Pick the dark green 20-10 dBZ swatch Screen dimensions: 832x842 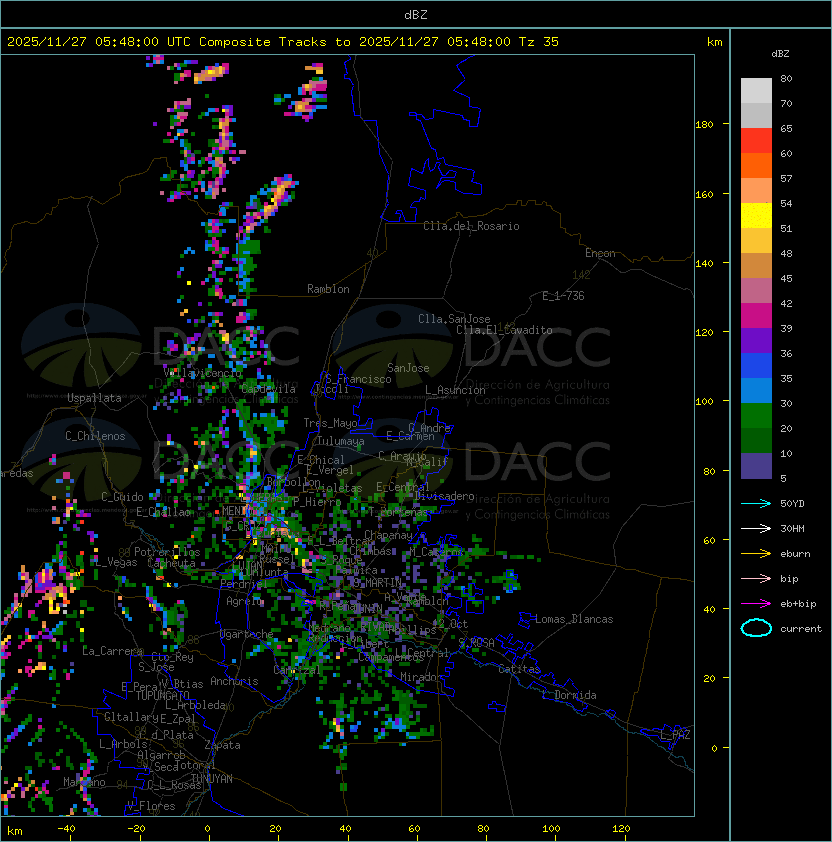click(x=756, y=440)
